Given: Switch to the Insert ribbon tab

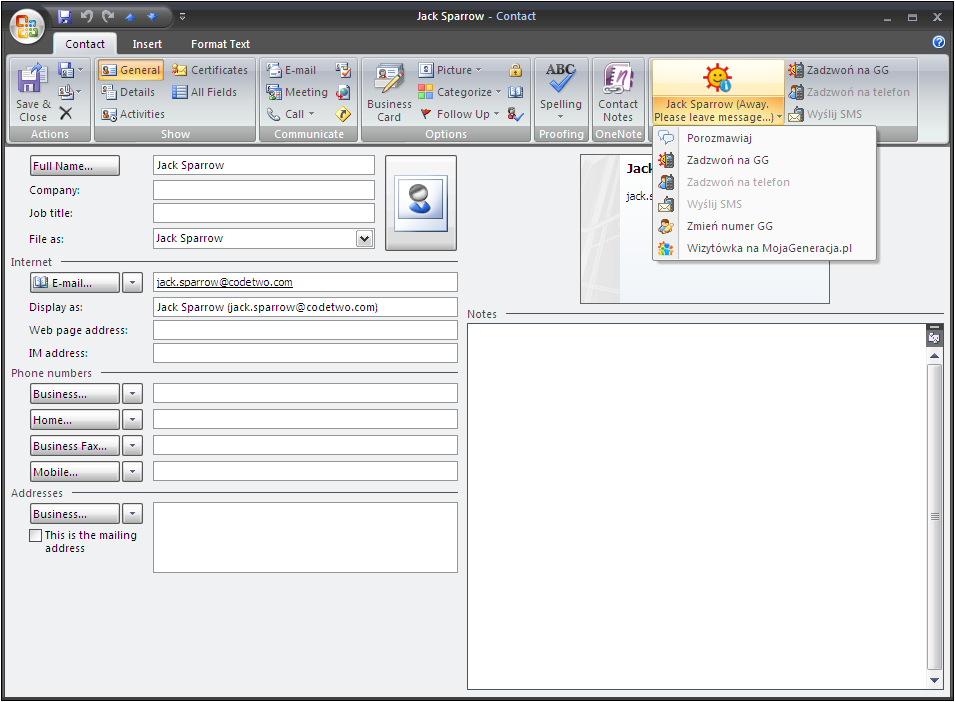Looking at the screenshot, I should coord(147,44).
